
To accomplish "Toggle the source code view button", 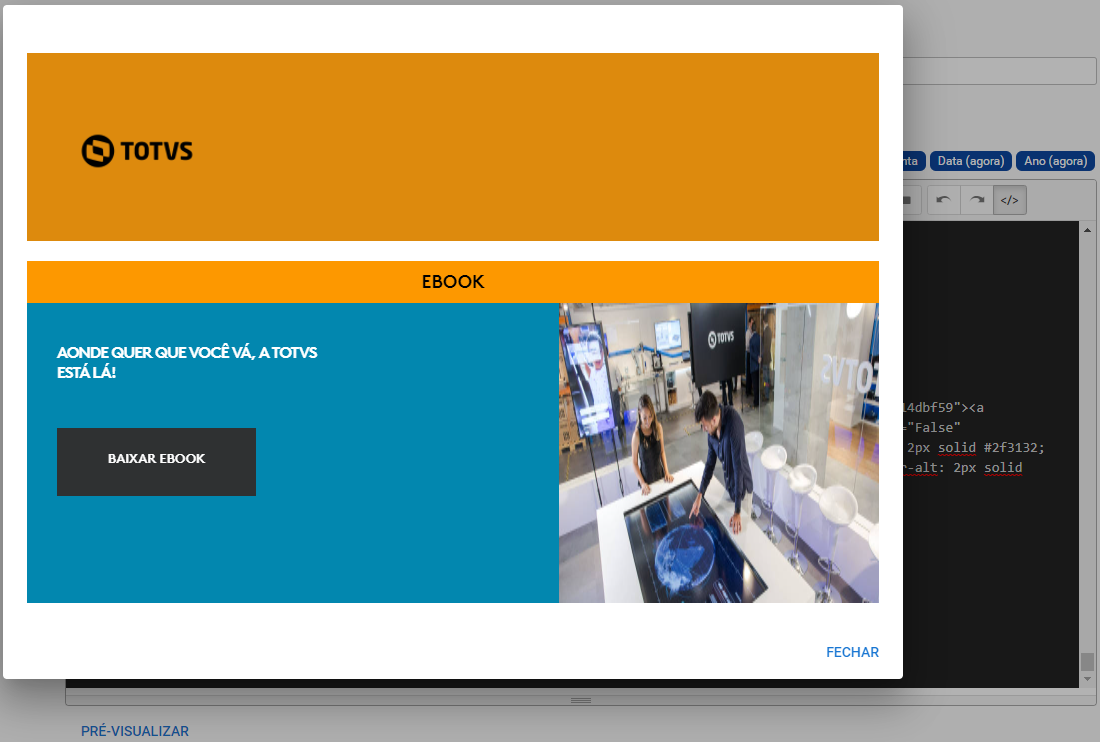I will click(x=1010, y=200).
